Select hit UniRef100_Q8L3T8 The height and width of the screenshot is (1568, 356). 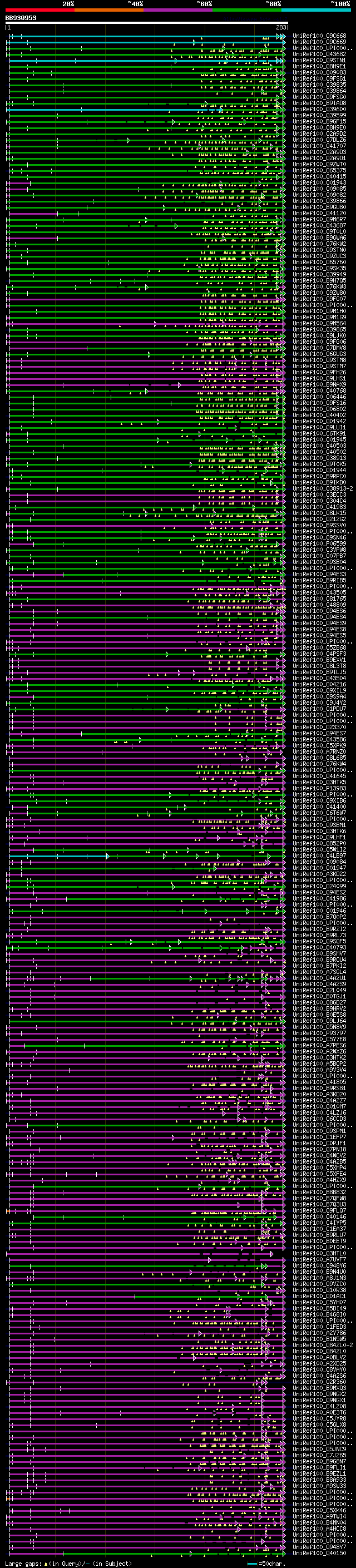click(319, 666)
